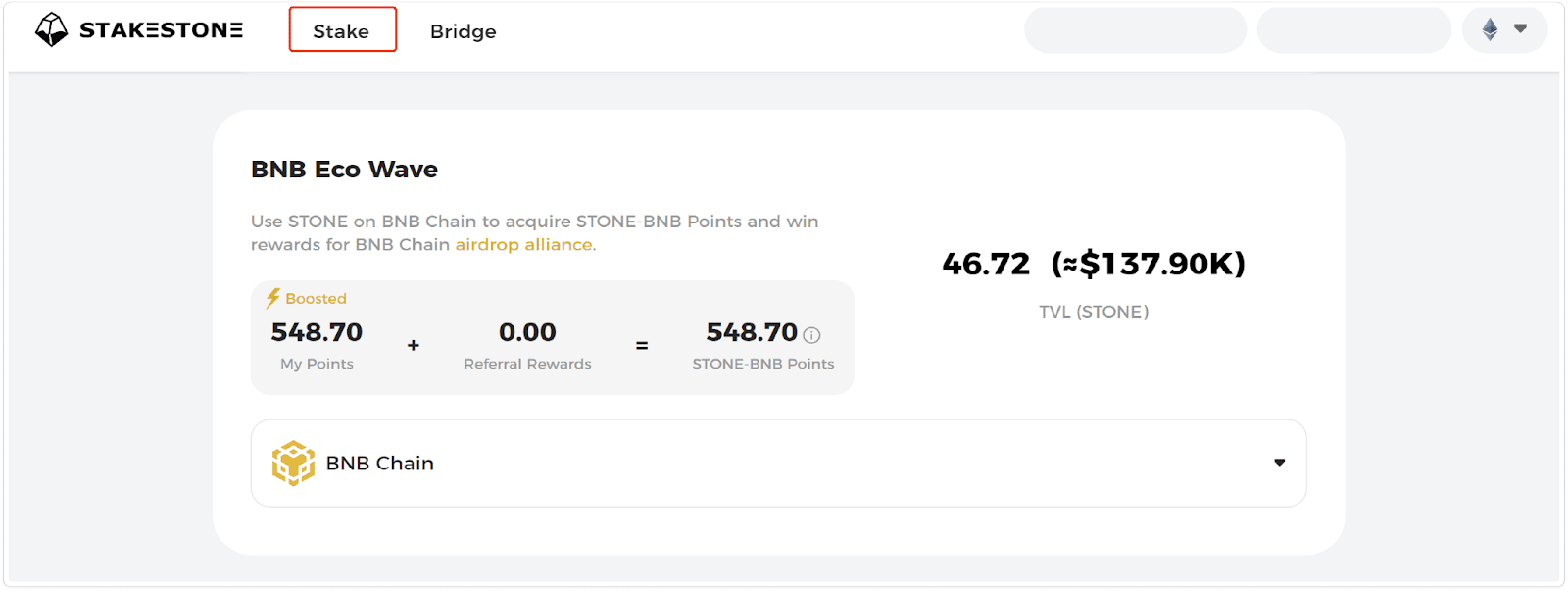Open the network selector dropdown caret
The height and width of the screenshot is (591, 1568).
tap(1521, 28)
